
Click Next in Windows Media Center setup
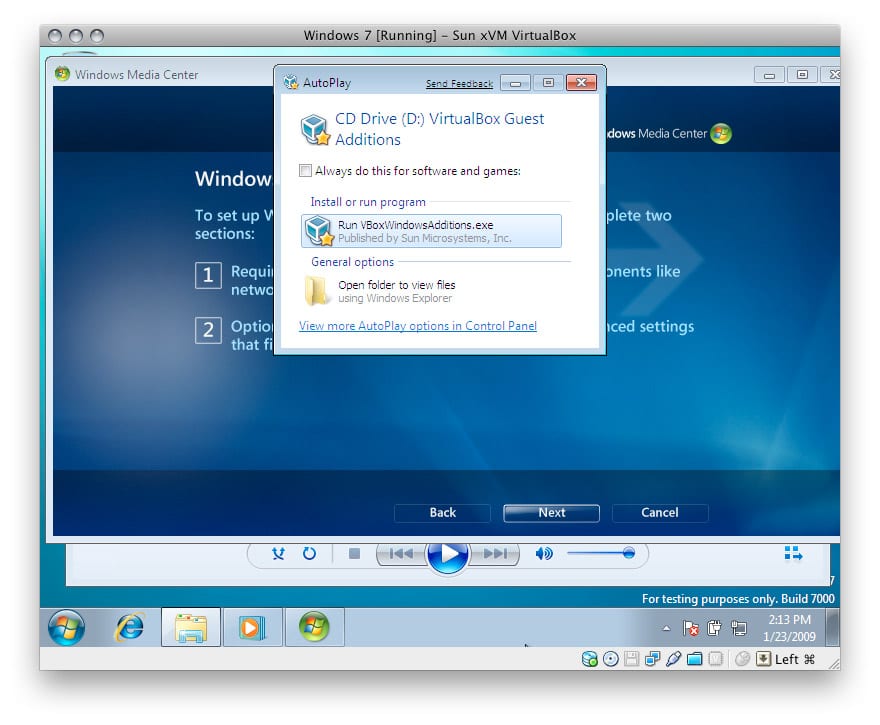[x=552, y=513]
